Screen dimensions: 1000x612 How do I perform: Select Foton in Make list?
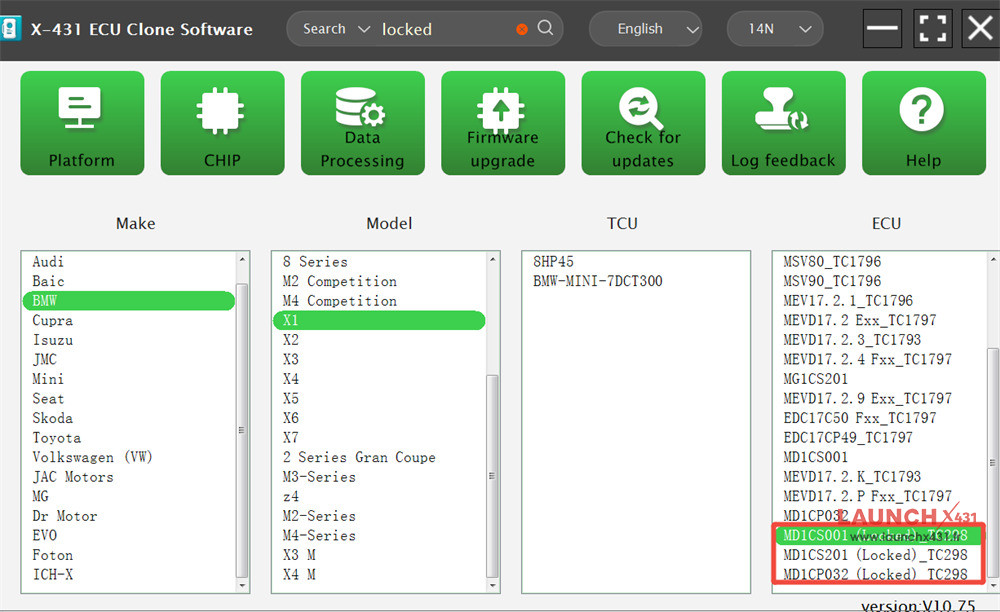(x=129, y=555)
